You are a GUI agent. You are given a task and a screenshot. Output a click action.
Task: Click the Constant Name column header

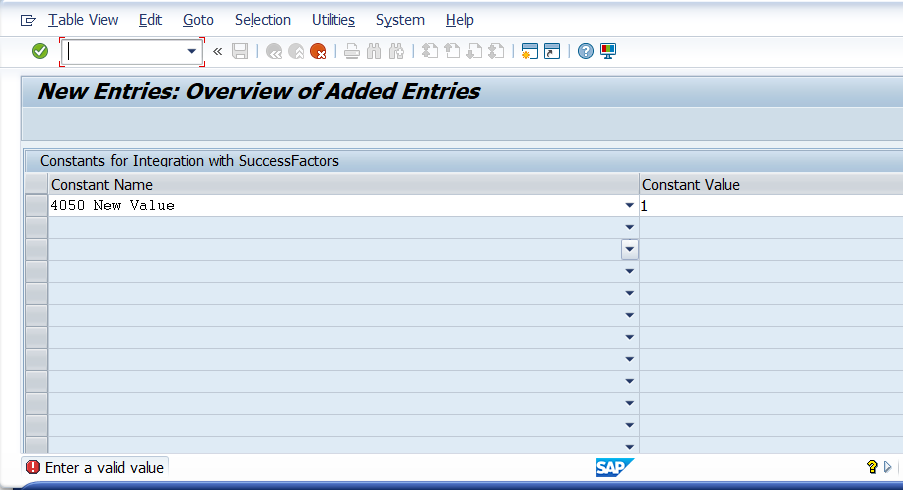click(x=344, y=184)
